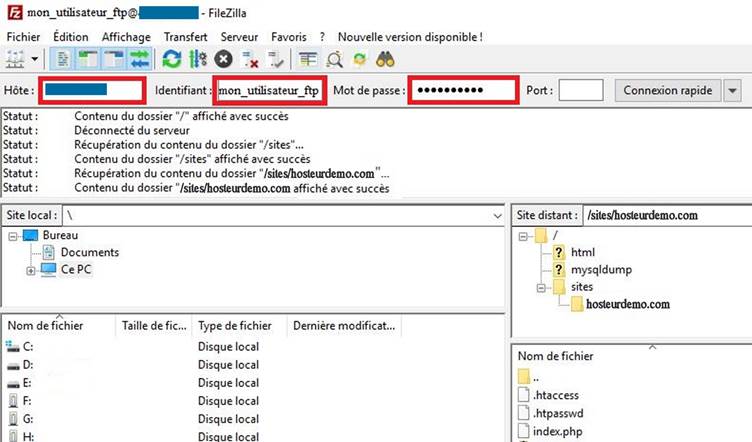Click the Connexion rapide button
752x442 pixels.
coord(668,90)
